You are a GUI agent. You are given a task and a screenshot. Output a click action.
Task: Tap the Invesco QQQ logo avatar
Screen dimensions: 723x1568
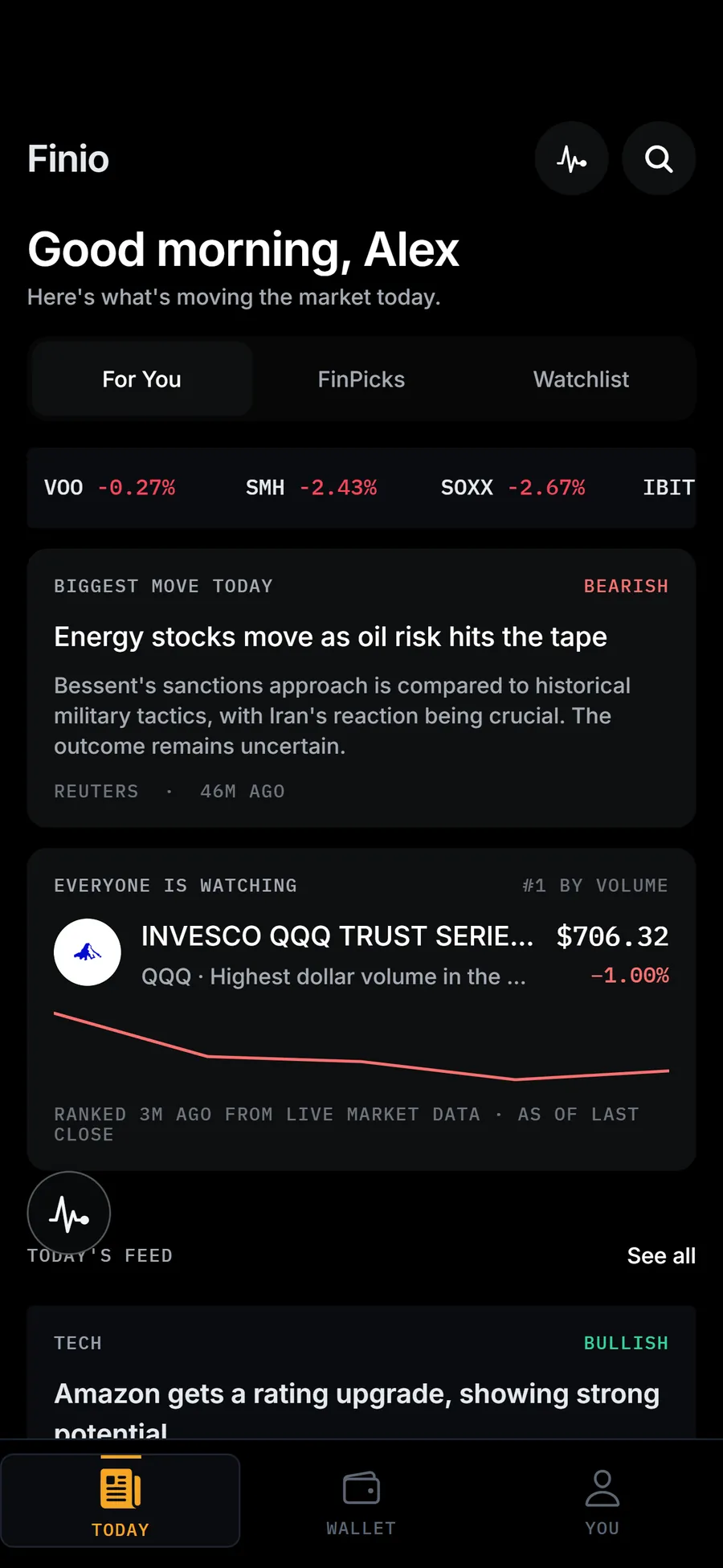(88, 952)
